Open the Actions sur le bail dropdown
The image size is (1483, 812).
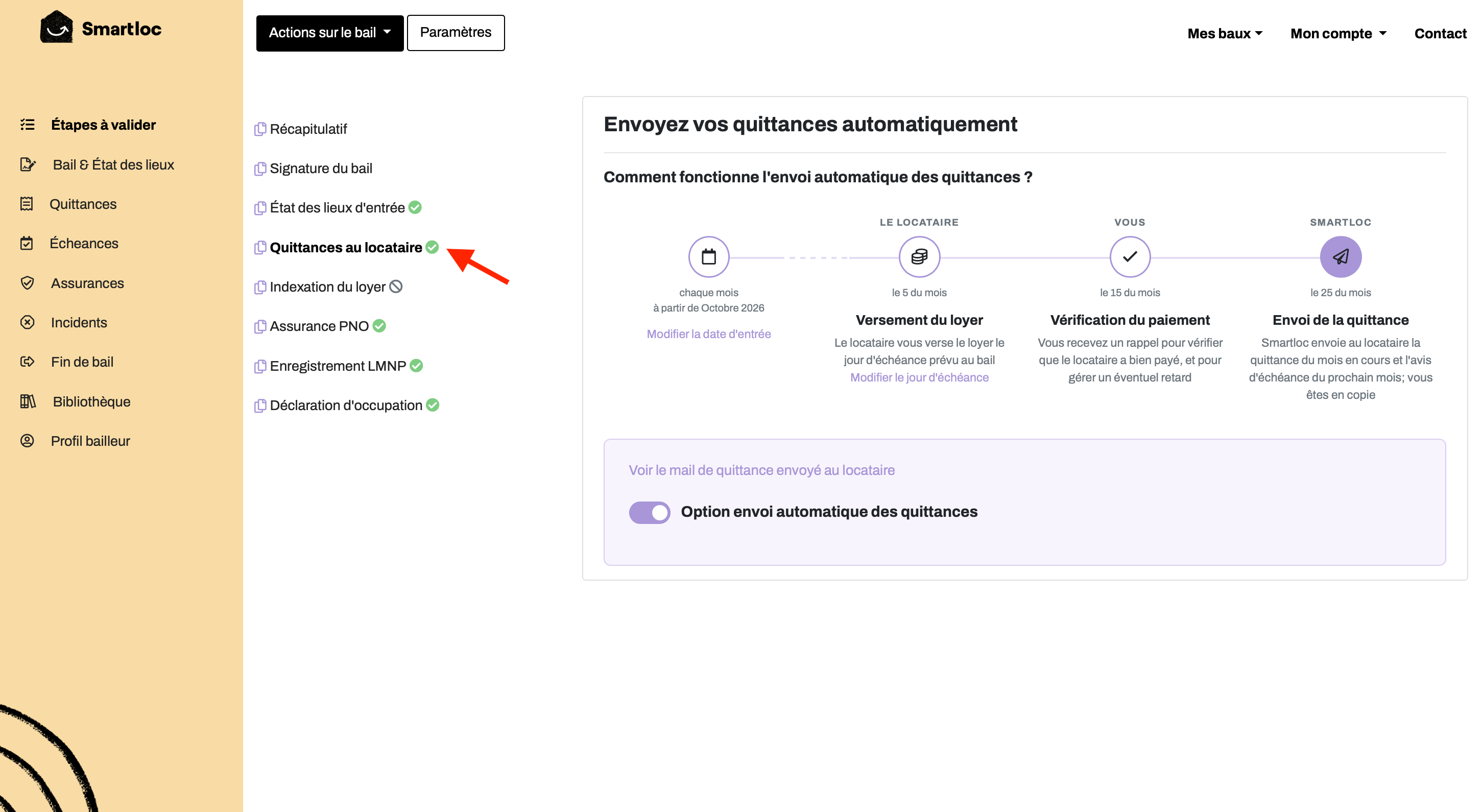330,33
